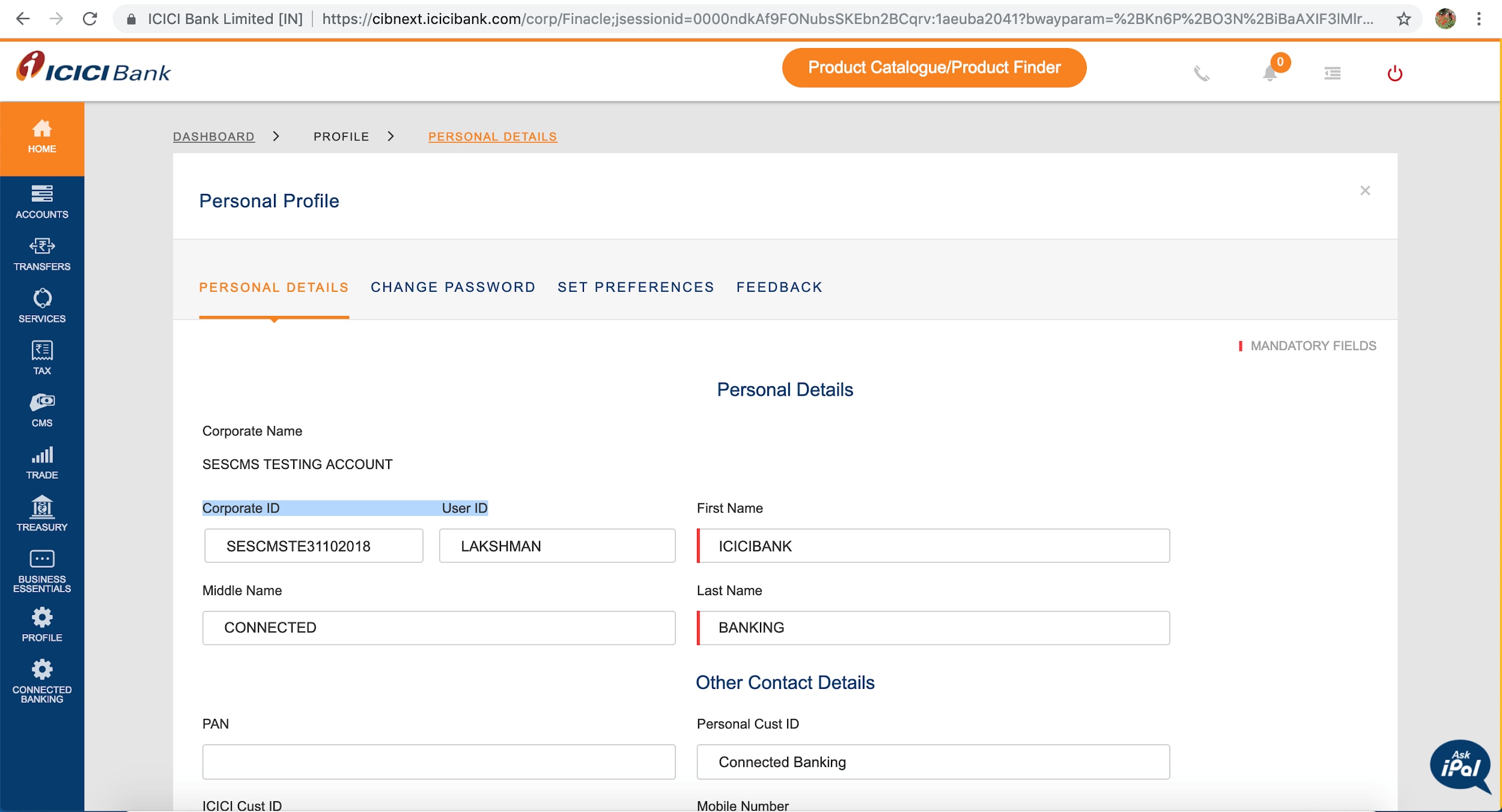Click the Corporate ID field

coord(314,545)
